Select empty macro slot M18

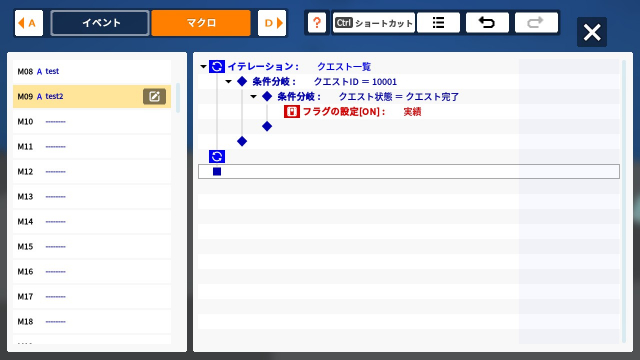pyautogui.click(x=92, y=322)
